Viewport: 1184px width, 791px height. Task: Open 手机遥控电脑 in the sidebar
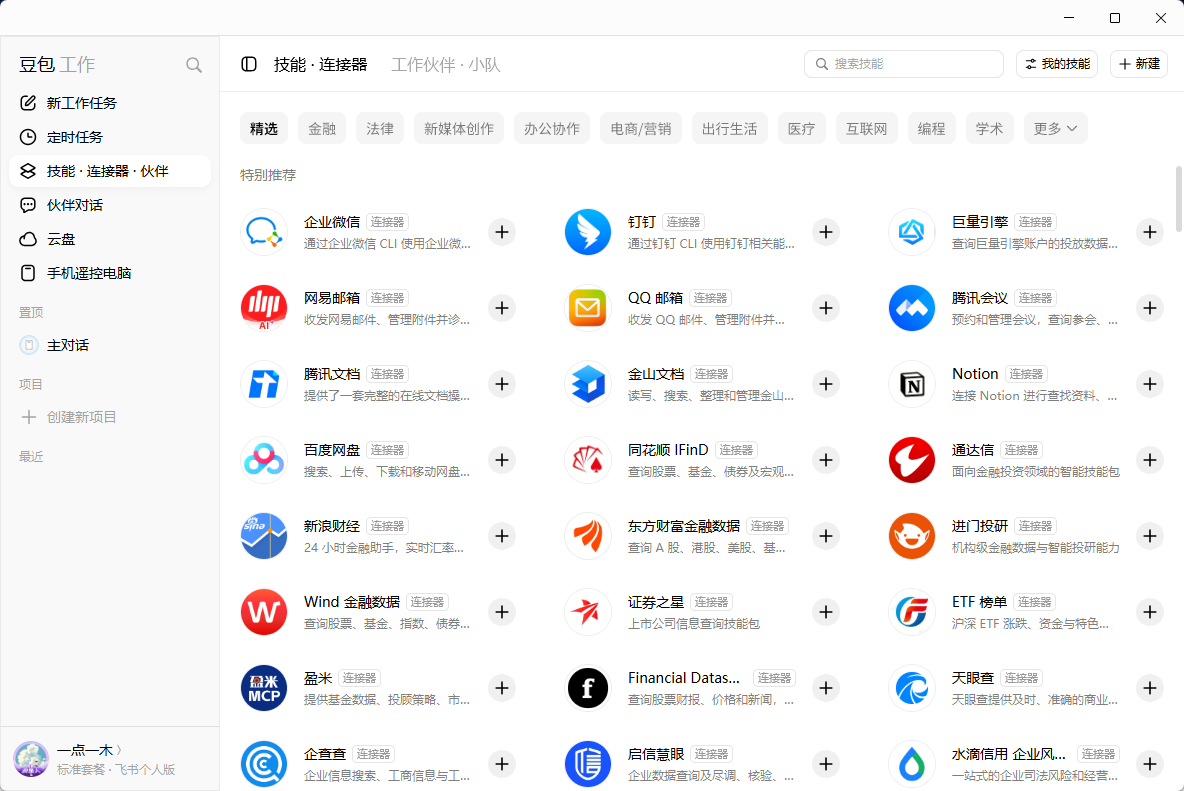click(x=109, y=273)
